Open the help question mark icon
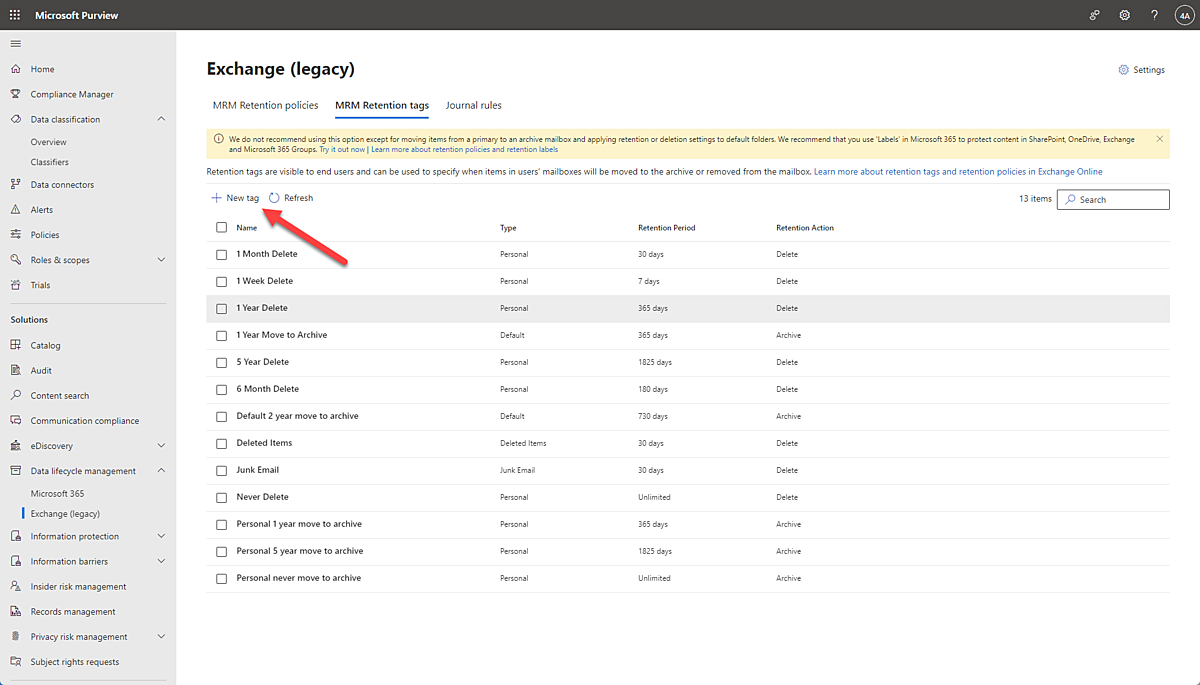This screenshot has height=685, width=1200. 1154,15
